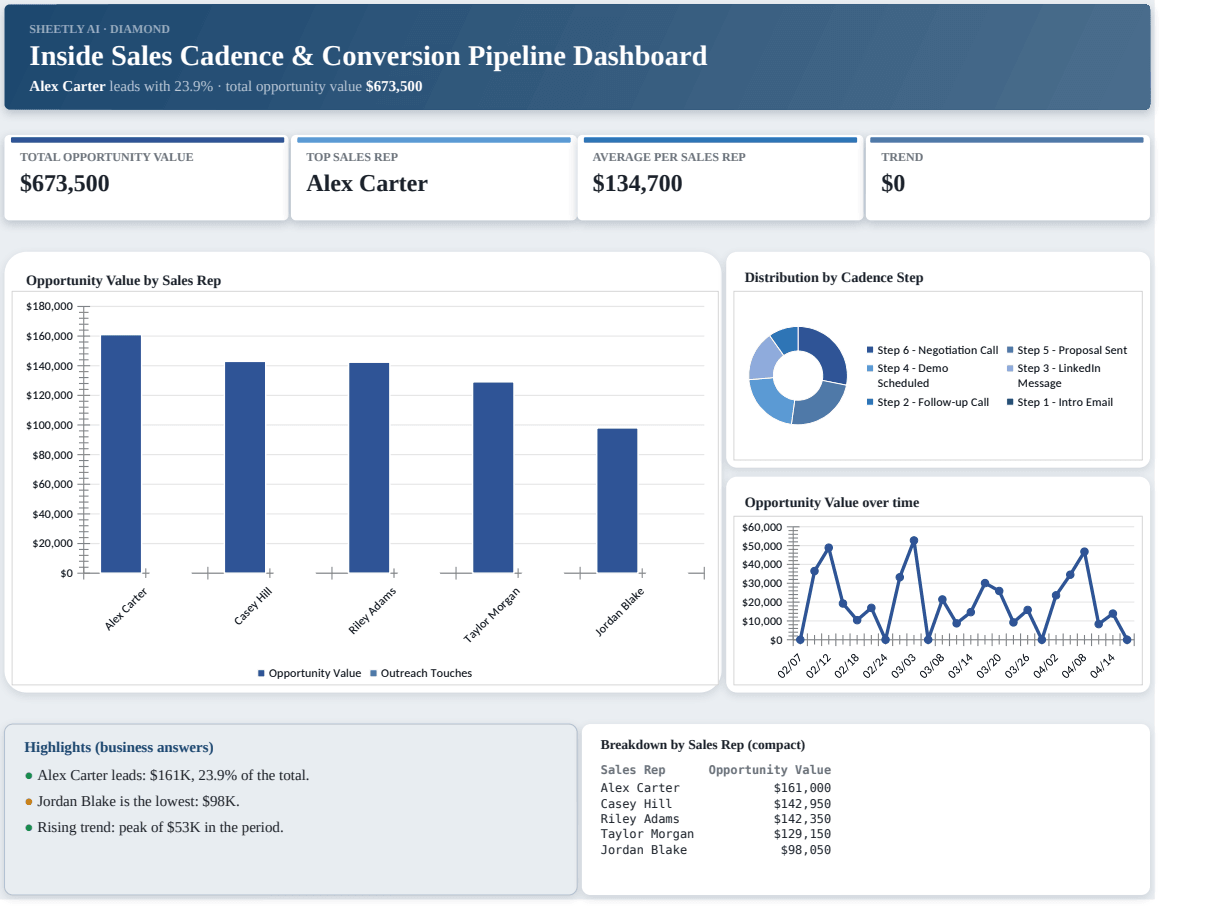The height and width of the screenshot is (922, 1227).
Task: Click the Jordan Blake x-axis label
Action: [x=619, y=612]
